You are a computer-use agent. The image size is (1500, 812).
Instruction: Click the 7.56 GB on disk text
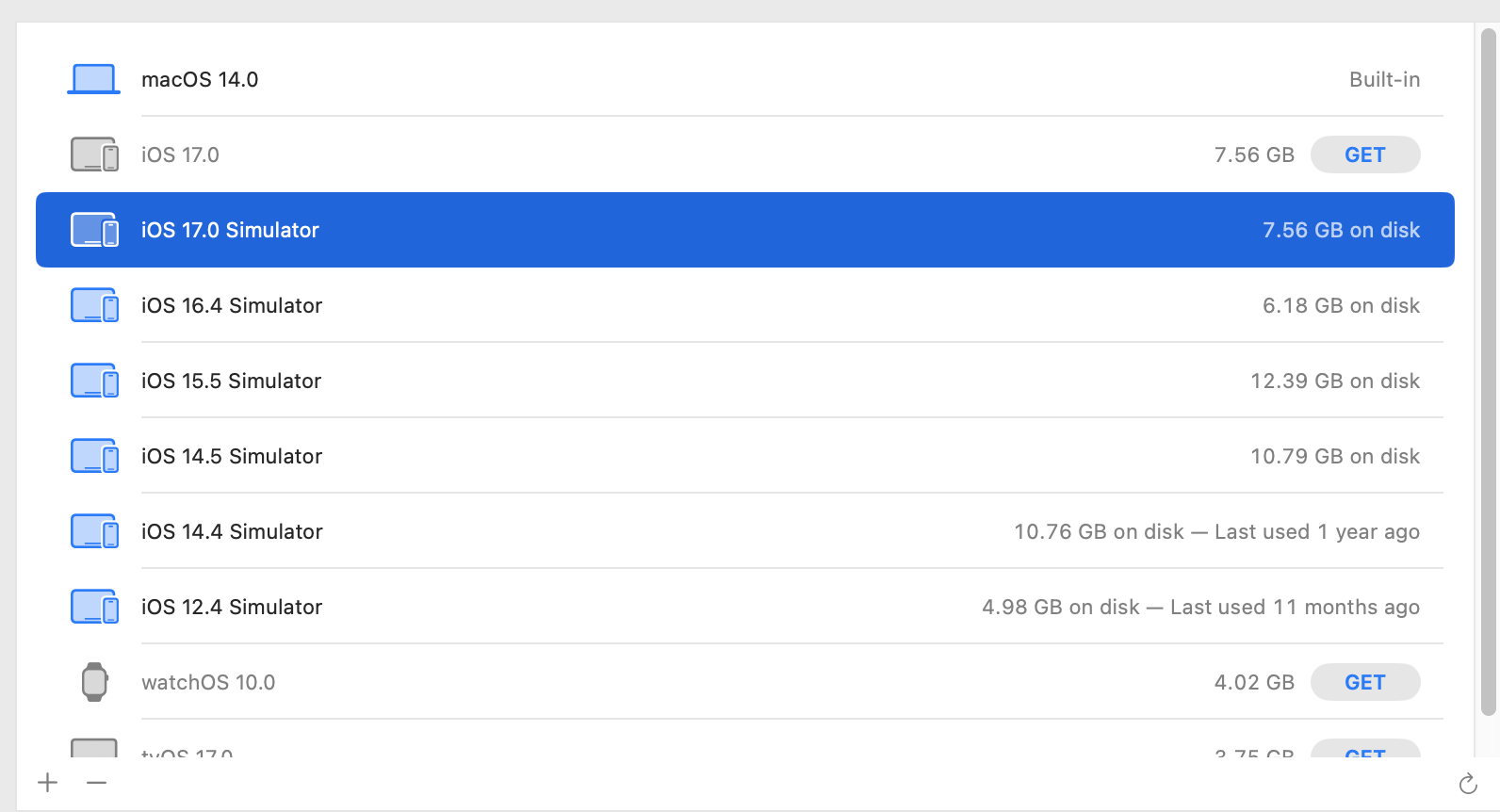tap(1341, 230)
